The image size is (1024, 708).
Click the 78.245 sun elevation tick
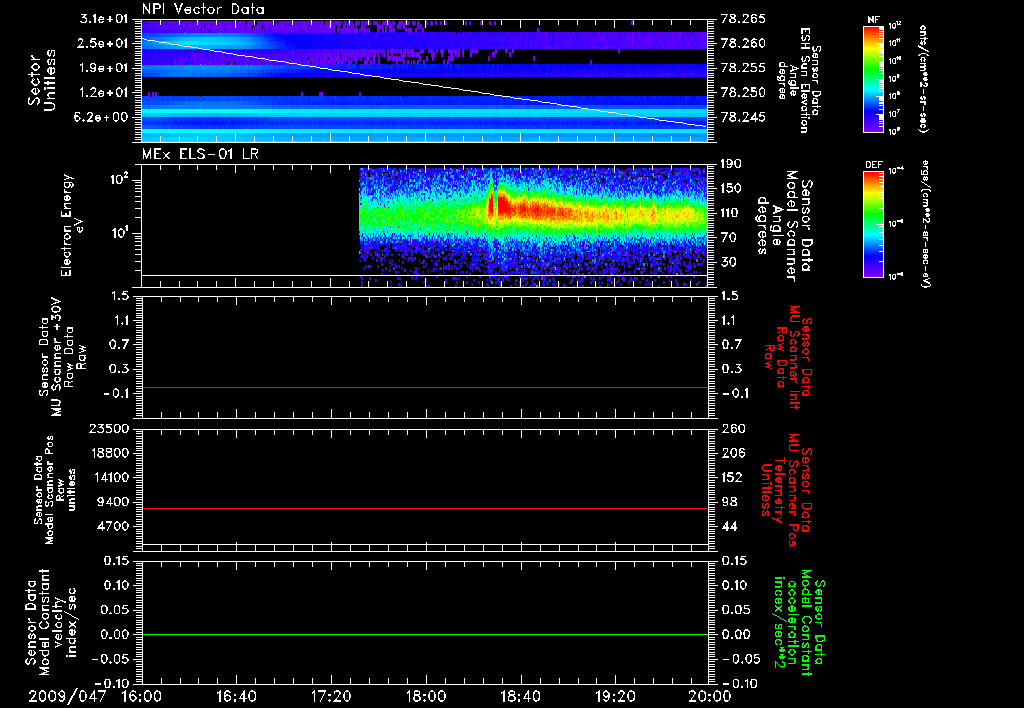click(743, 118)
